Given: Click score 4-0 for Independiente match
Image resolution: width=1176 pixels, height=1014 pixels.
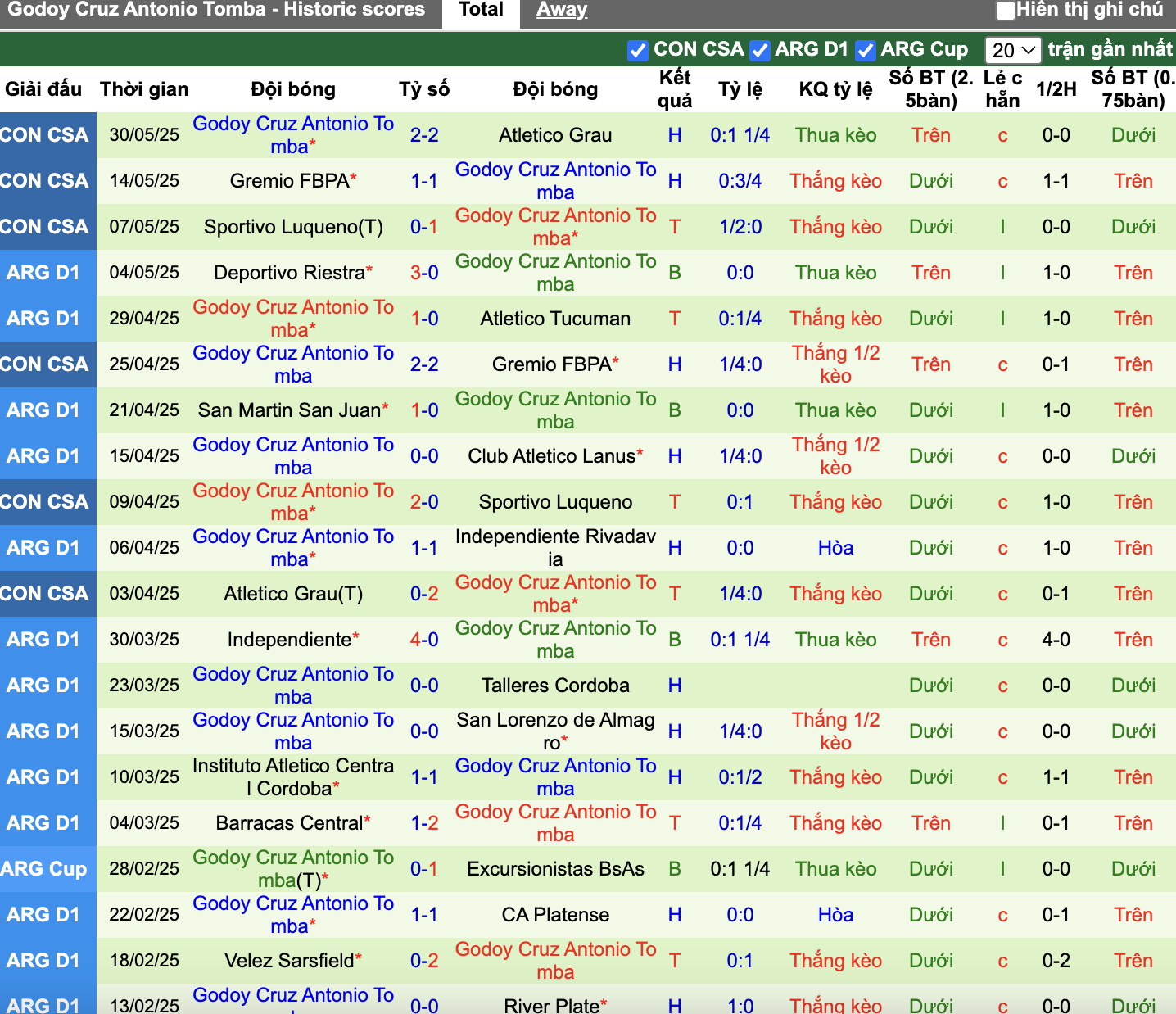Looking at the screenshot, I should point(424,640).
